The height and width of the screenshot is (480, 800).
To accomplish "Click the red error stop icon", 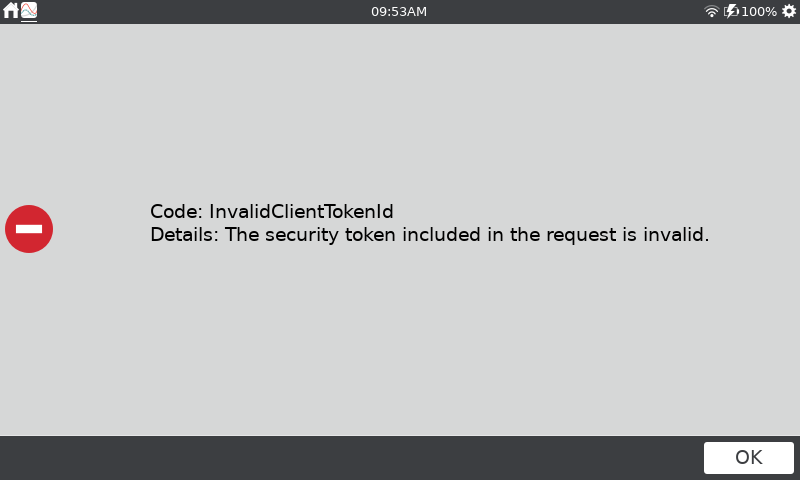I will 29,229.
